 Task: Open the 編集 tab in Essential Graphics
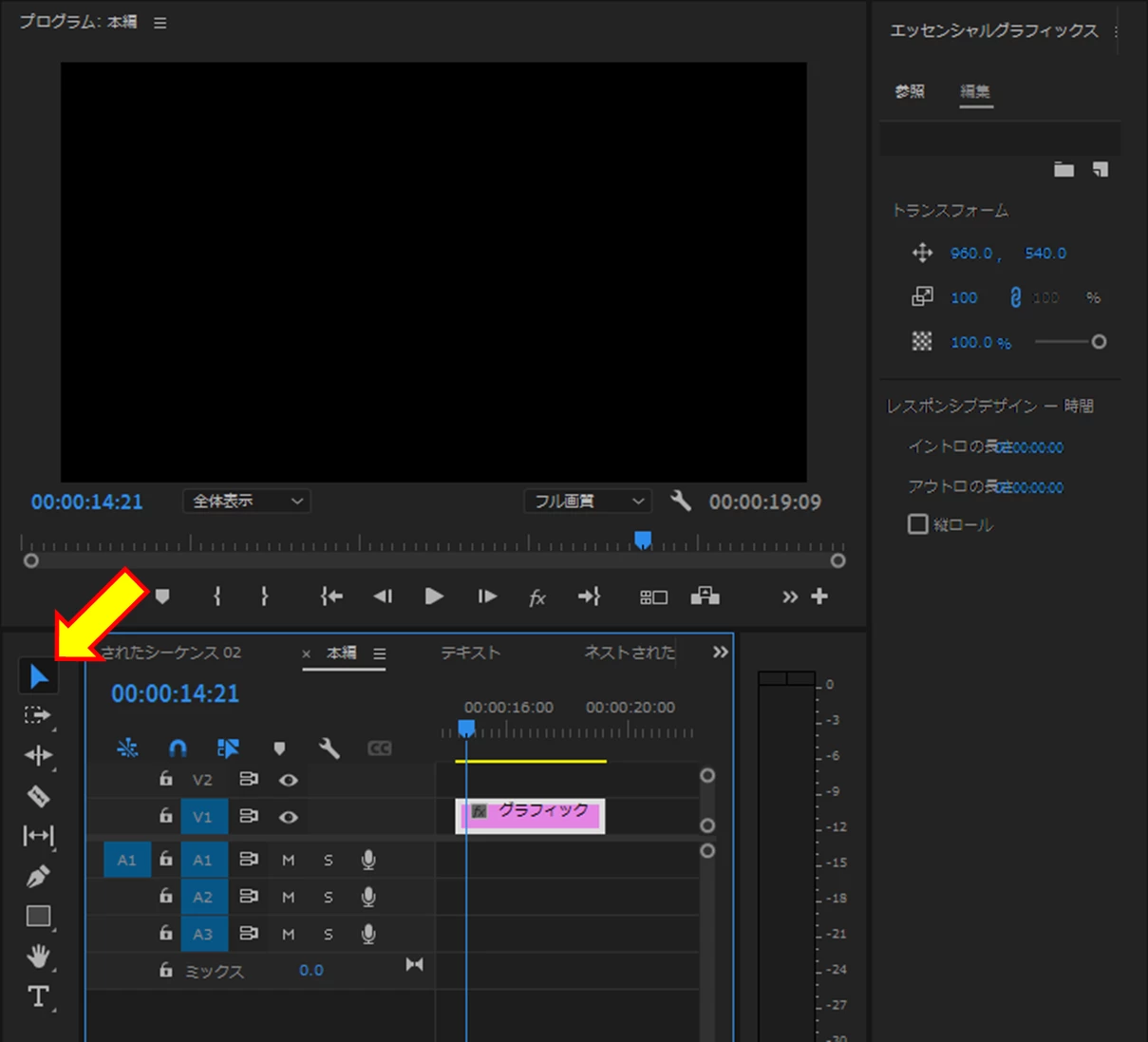(x=975, y=91)
